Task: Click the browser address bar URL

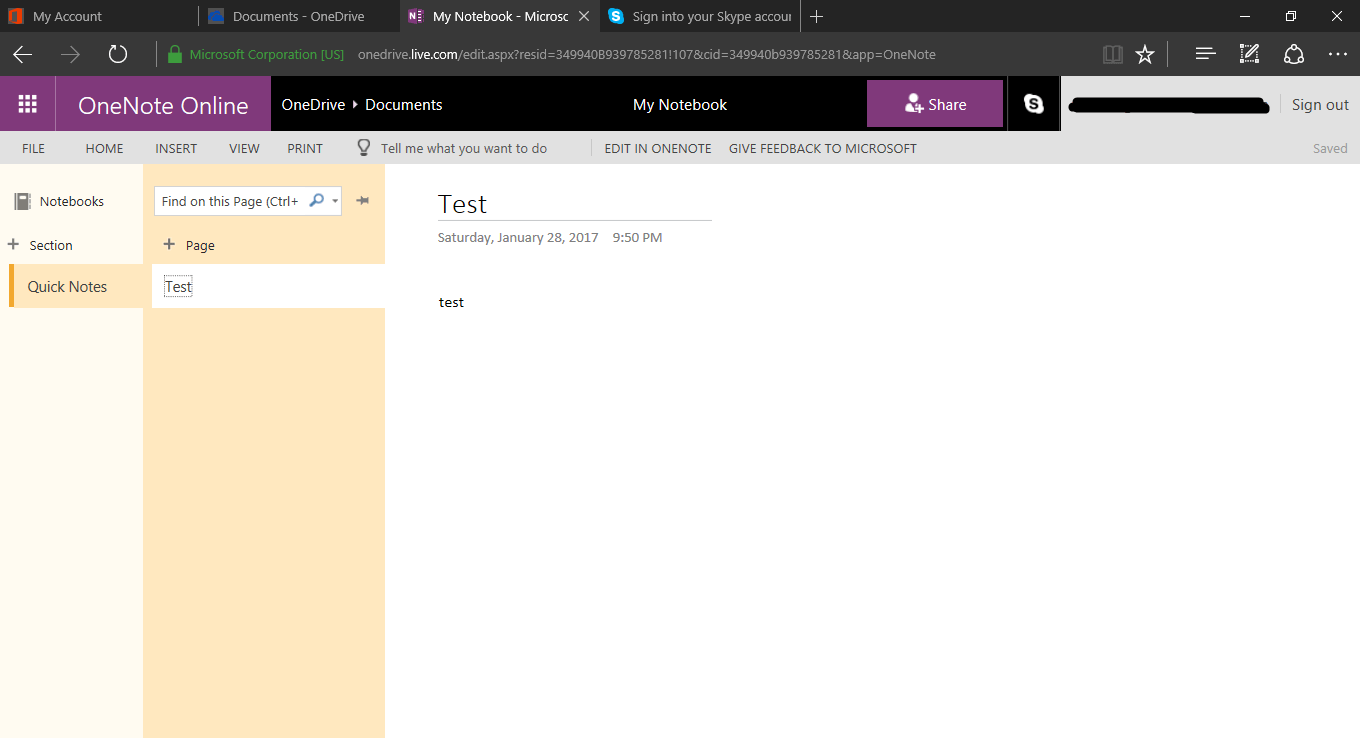Action: pyautogui.click(x=647, y=54)
